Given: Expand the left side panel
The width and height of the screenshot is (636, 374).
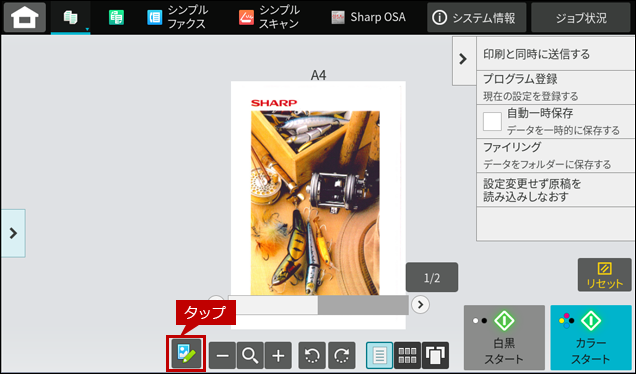Looking at the screenshot, I should click(x=13, y=233).
